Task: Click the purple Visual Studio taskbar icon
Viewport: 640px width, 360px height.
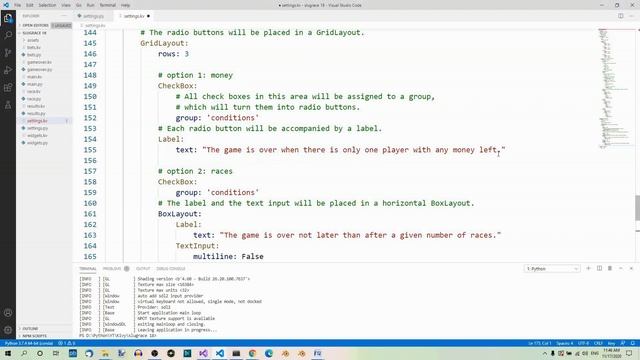Action: [203, 353]
